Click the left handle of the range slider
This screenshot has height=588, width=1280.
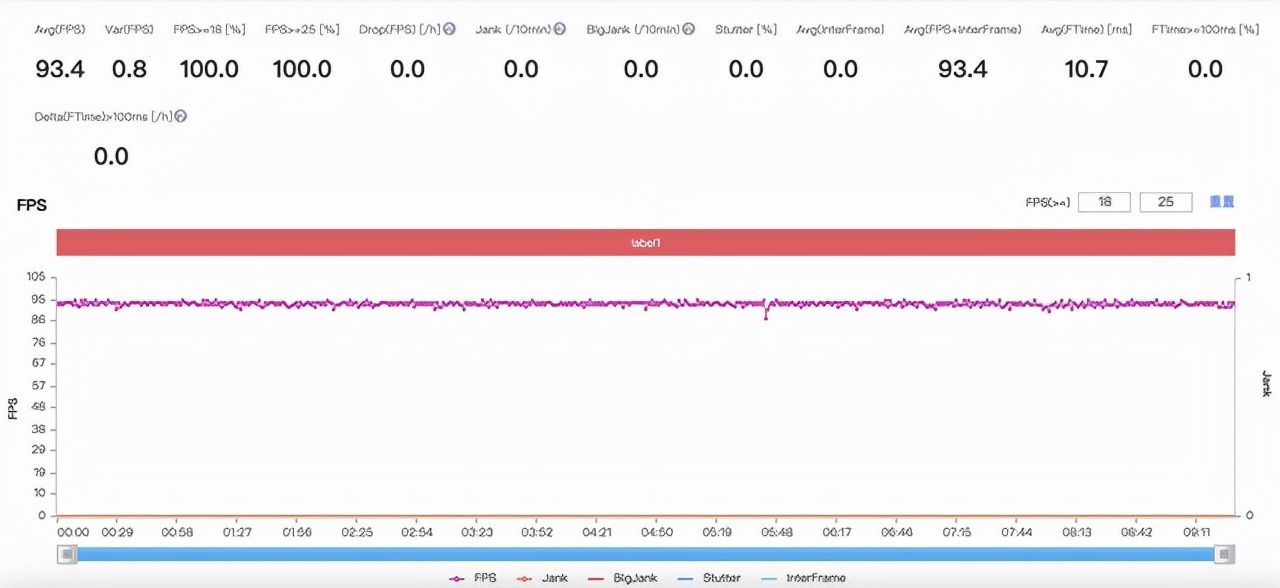point(65,553)
